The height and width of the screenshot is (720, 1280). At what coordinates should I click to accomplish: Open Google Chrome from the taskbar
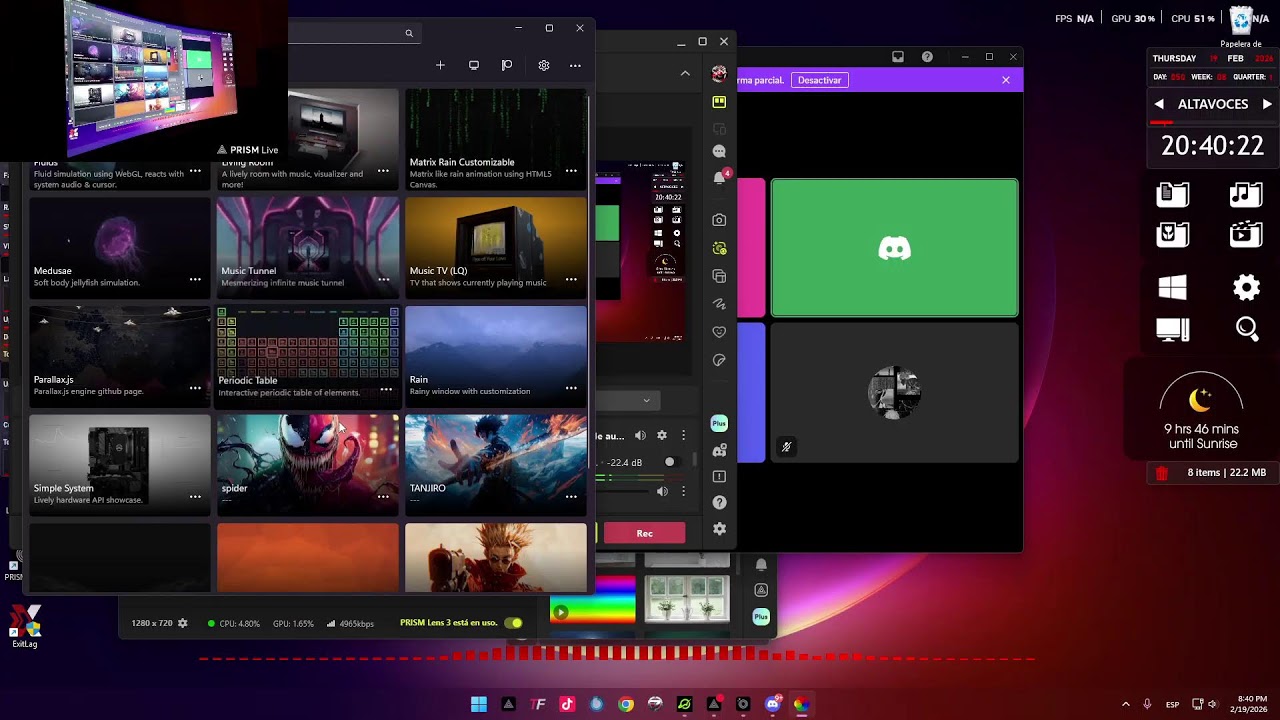[626, 704]
